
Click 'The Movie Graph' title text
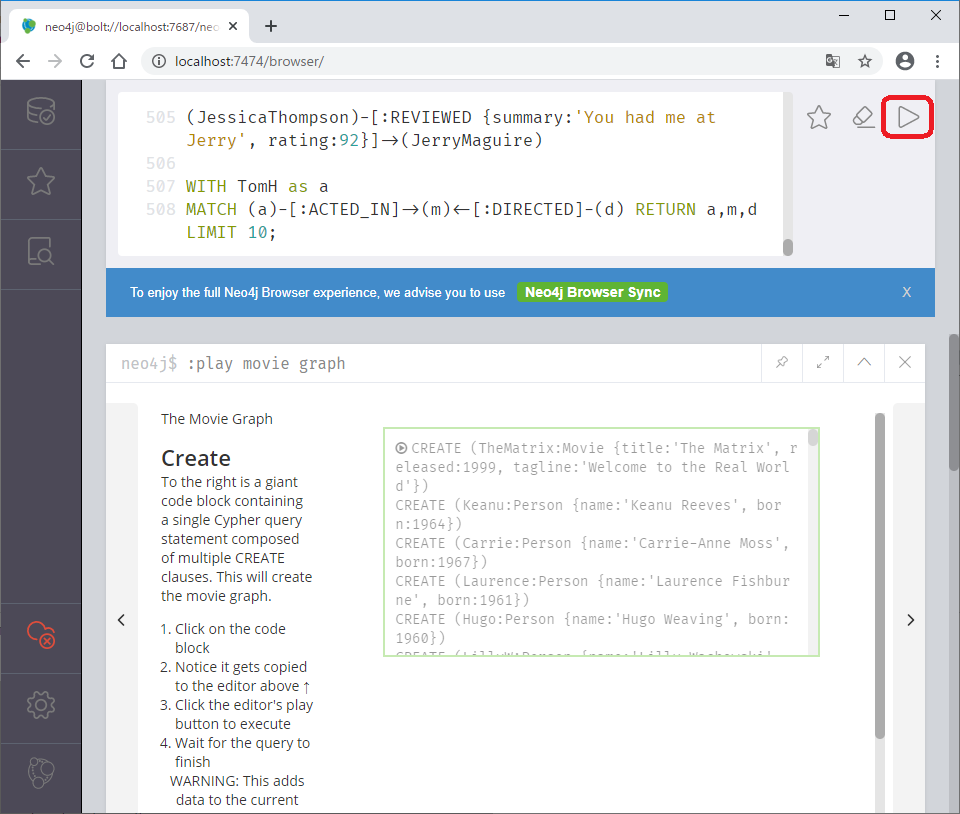click(x=217, y=419)
